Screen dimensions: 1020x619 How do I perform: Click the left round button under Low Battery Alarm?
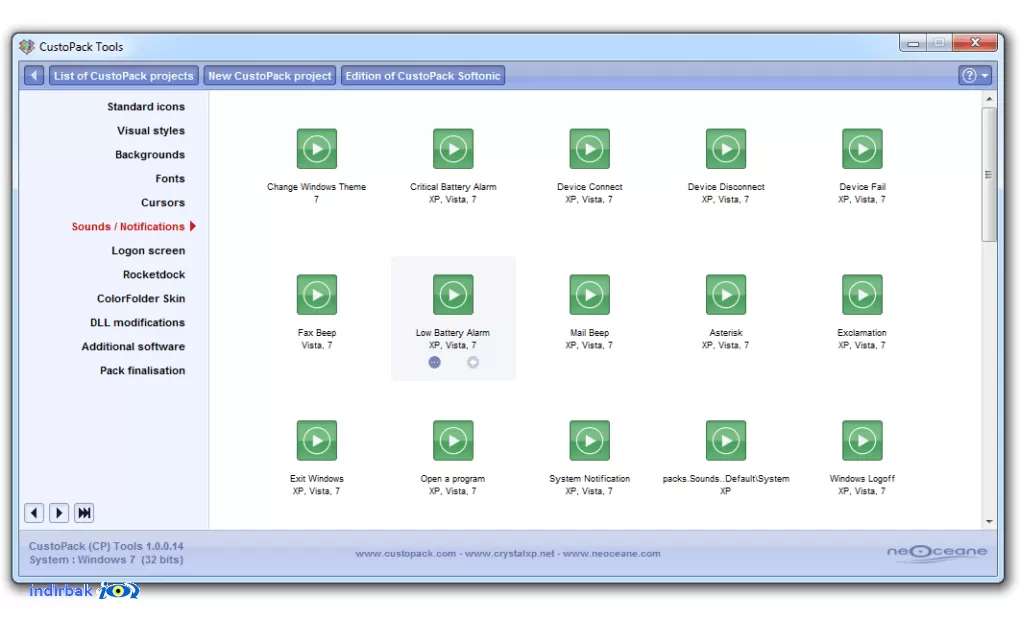[x=435, y=362]
